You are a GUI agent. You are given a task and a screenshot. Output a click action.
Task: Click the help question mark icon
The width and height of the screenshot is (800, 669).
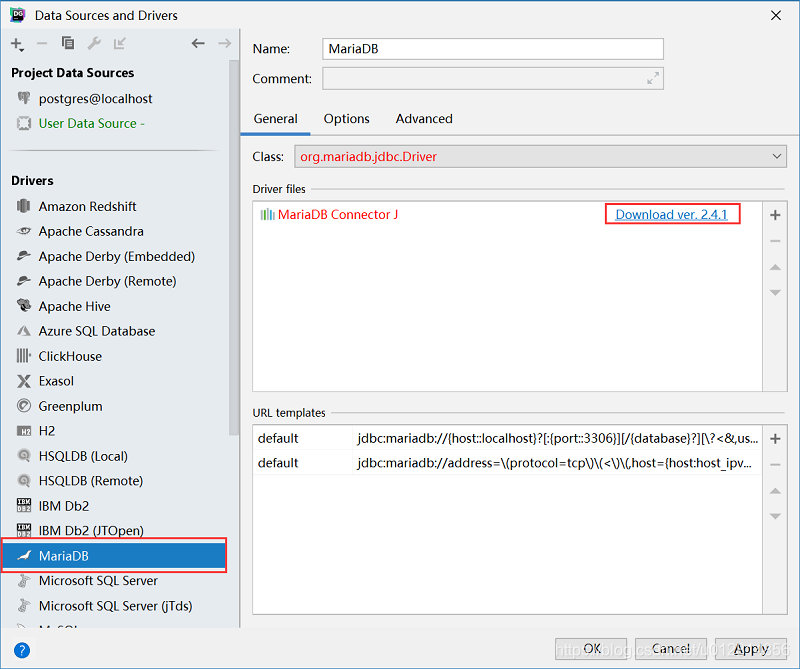click(x=22, y=650)
